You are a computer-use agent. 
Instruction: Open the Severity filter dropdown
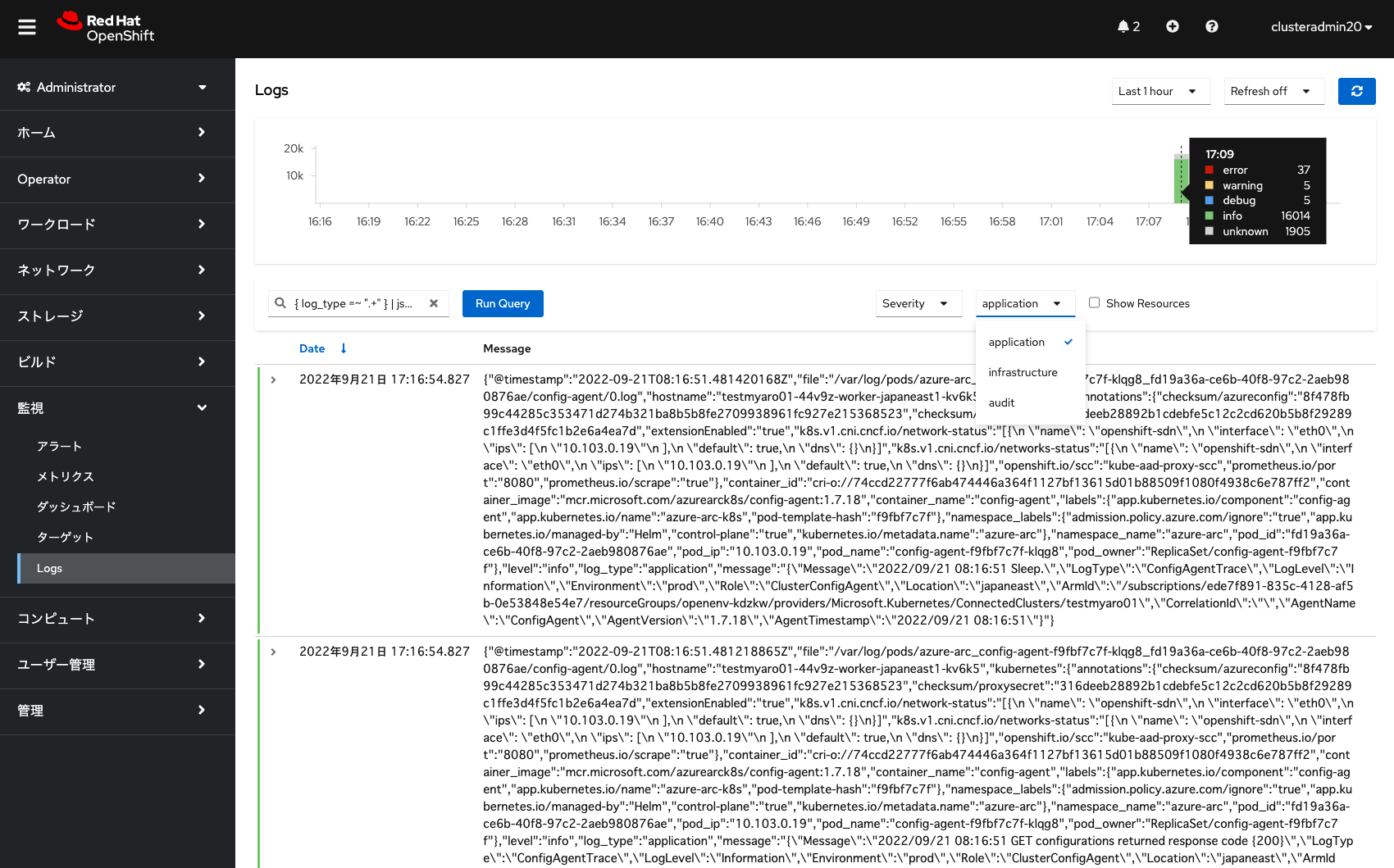918,303
